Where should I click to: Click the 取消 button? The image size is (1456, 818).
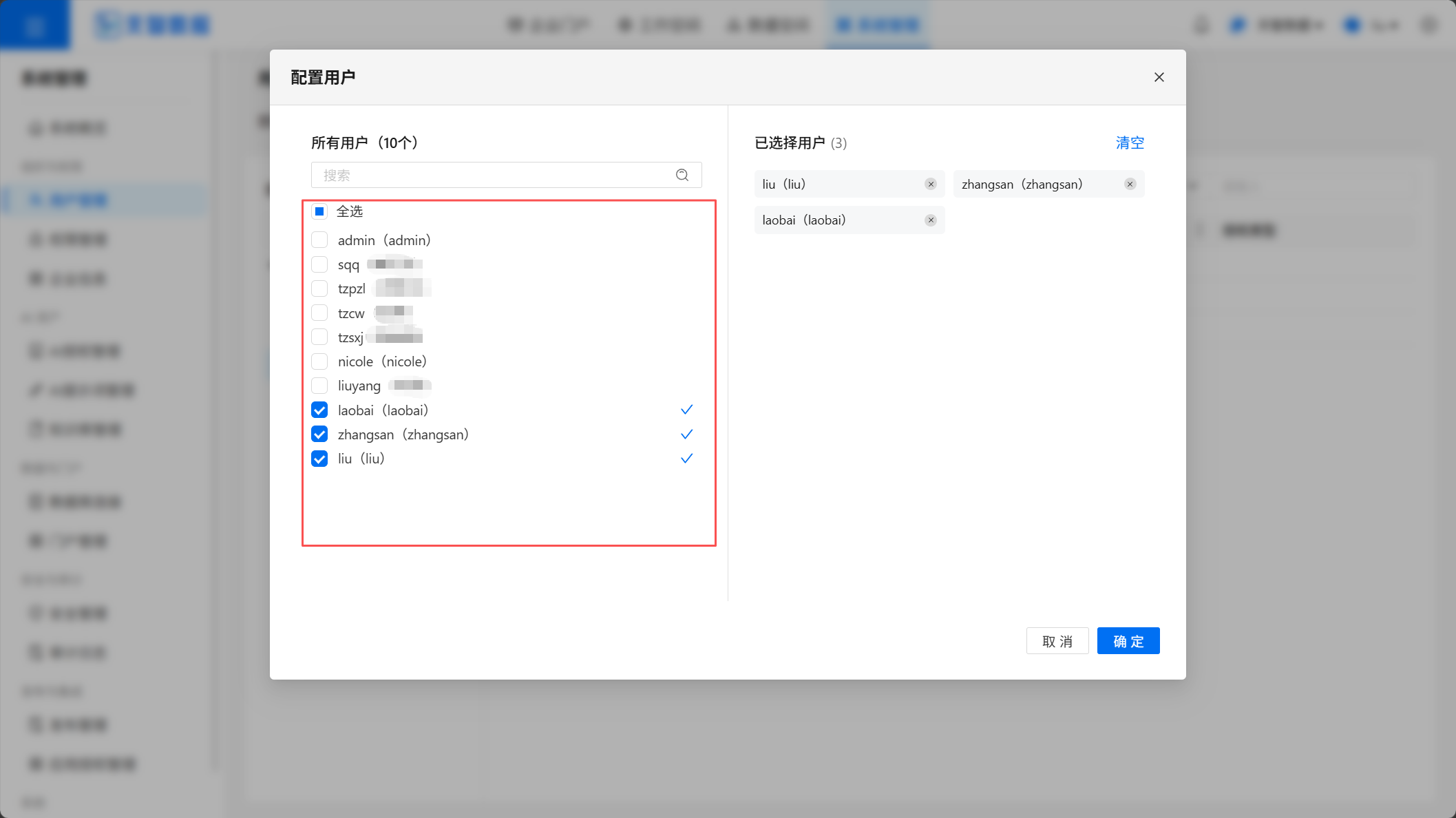1057,641
